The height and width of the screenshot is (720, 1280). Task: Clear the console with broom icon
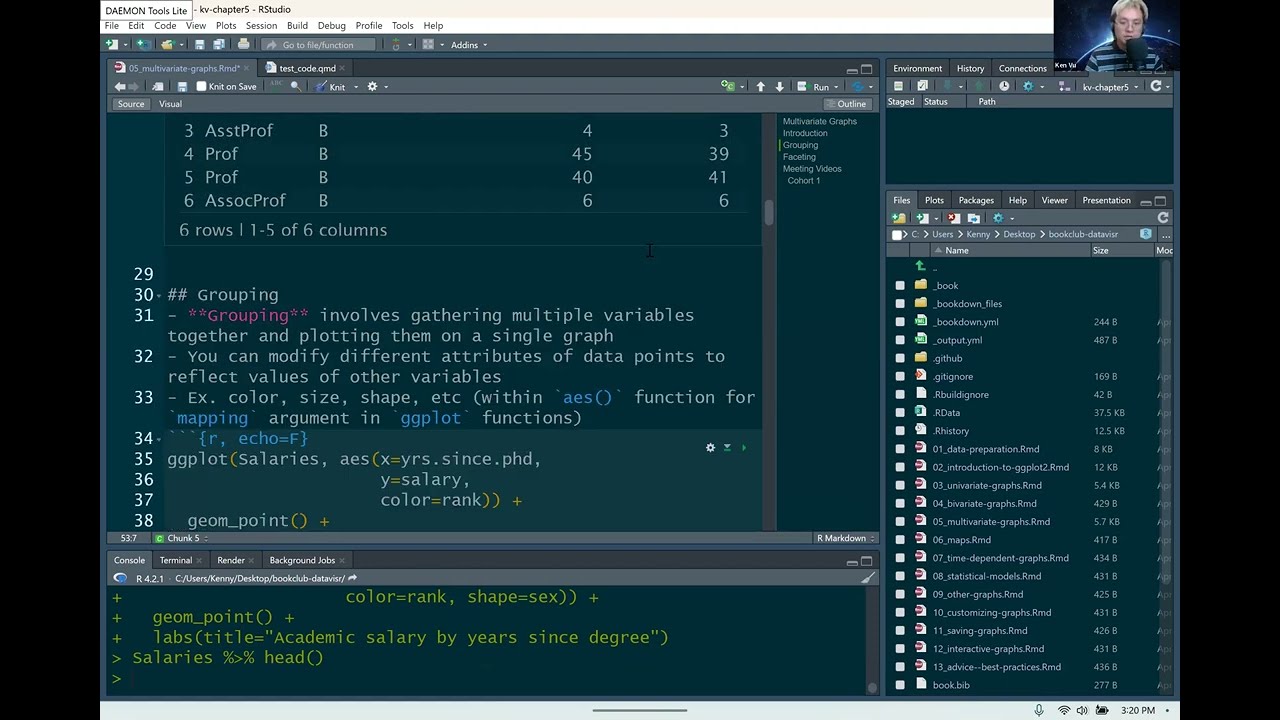pyautogui.click(x=867, y=578)
